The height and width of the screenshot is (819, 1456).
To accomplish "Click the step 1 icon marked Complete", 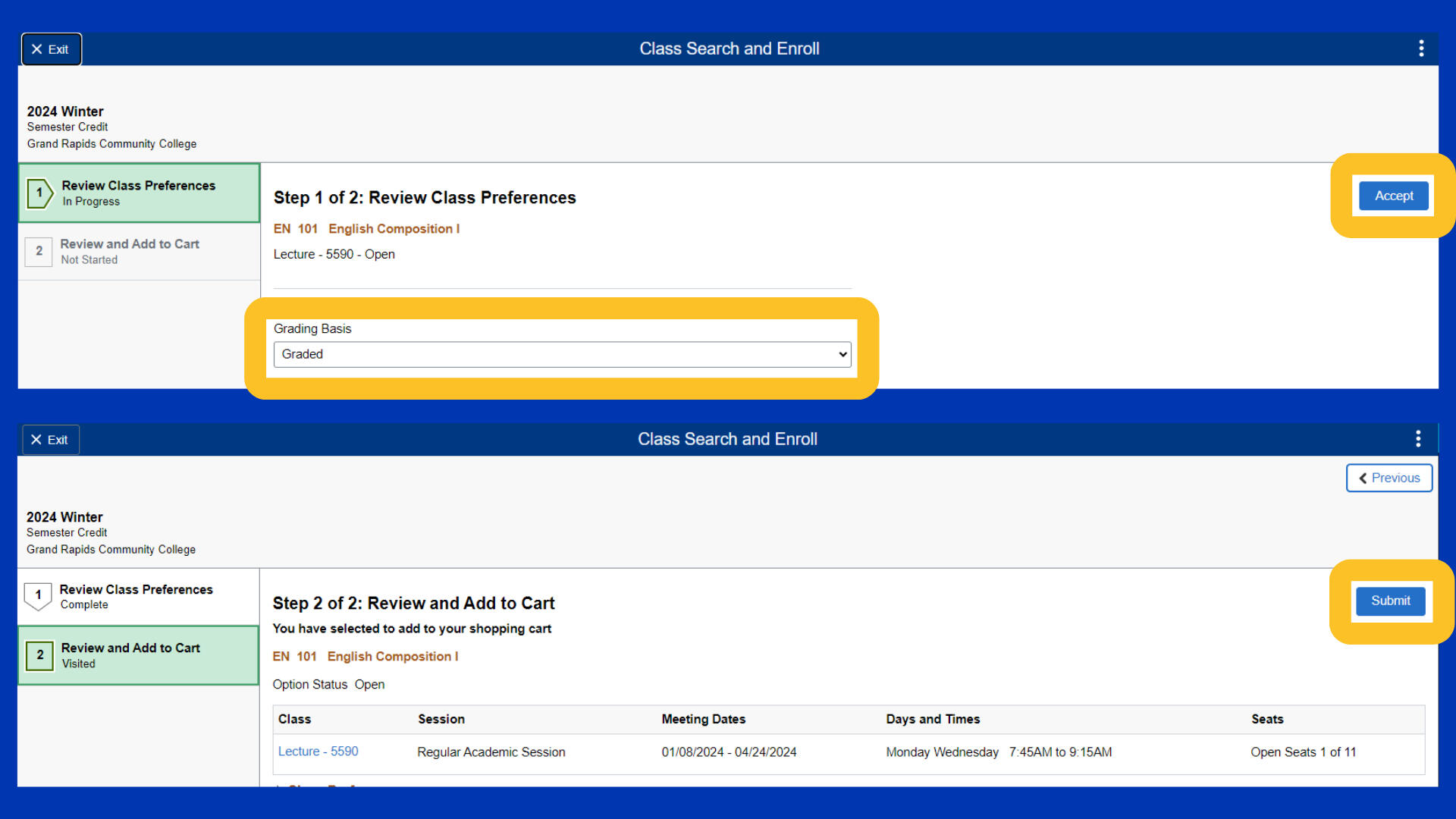I will 38,596.
